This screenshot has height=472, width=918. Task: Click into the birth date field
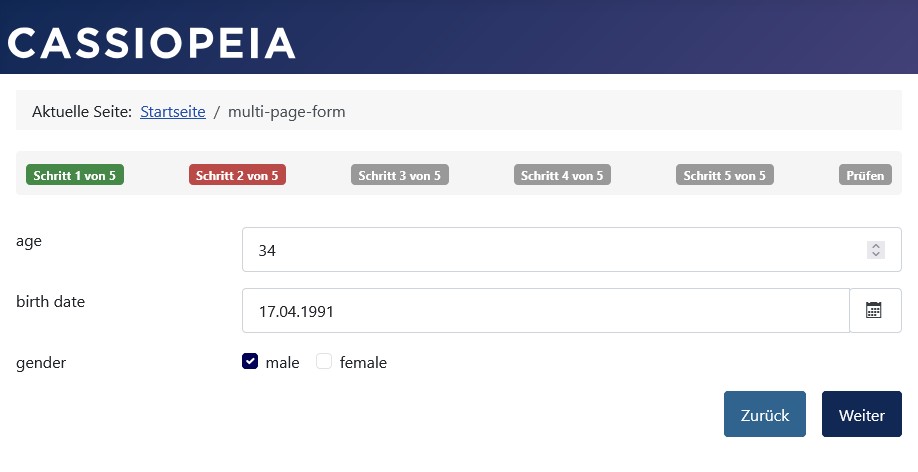pos(545,311)
